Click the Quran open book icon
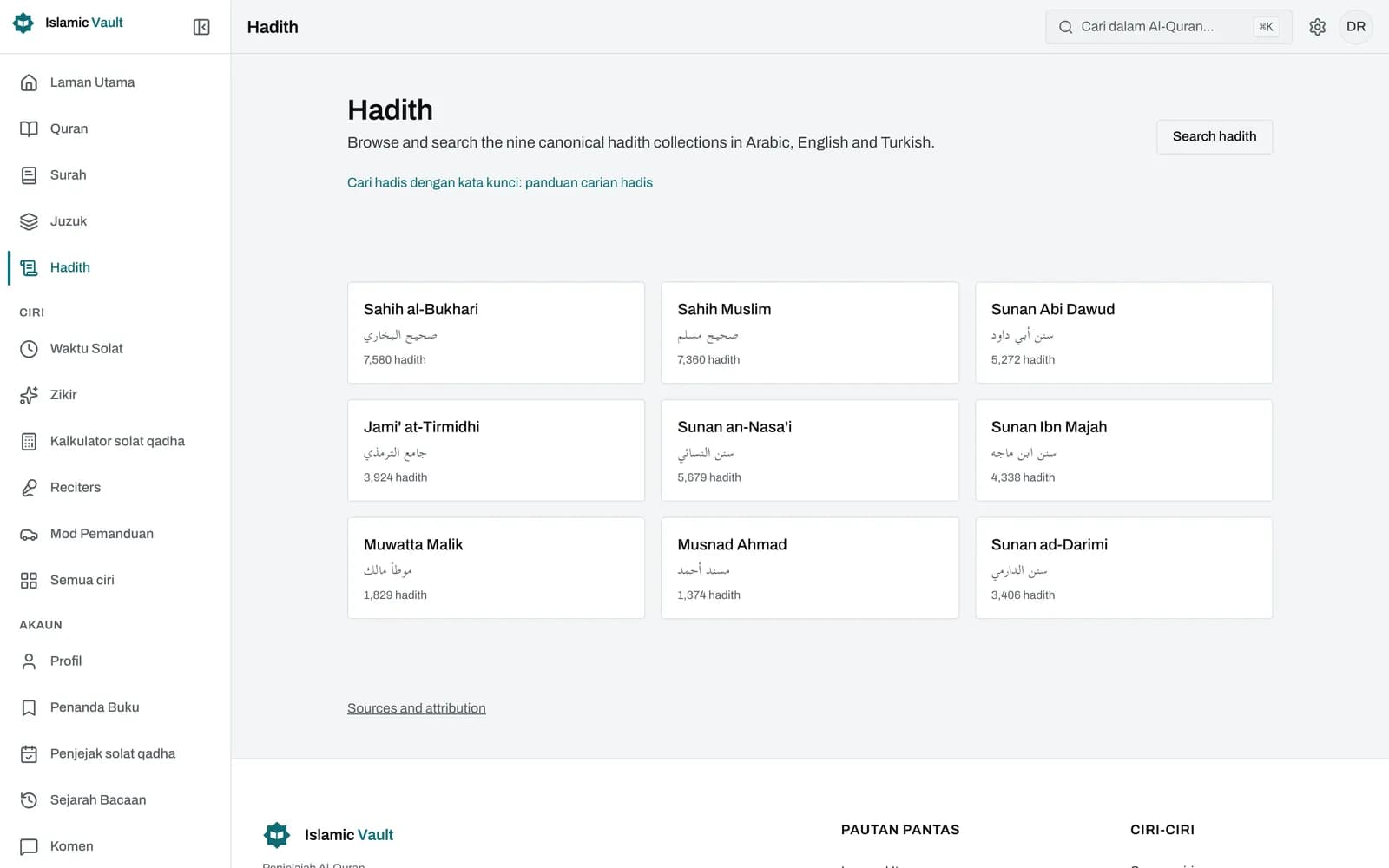The image size is (1389, 868). point(29,128)
